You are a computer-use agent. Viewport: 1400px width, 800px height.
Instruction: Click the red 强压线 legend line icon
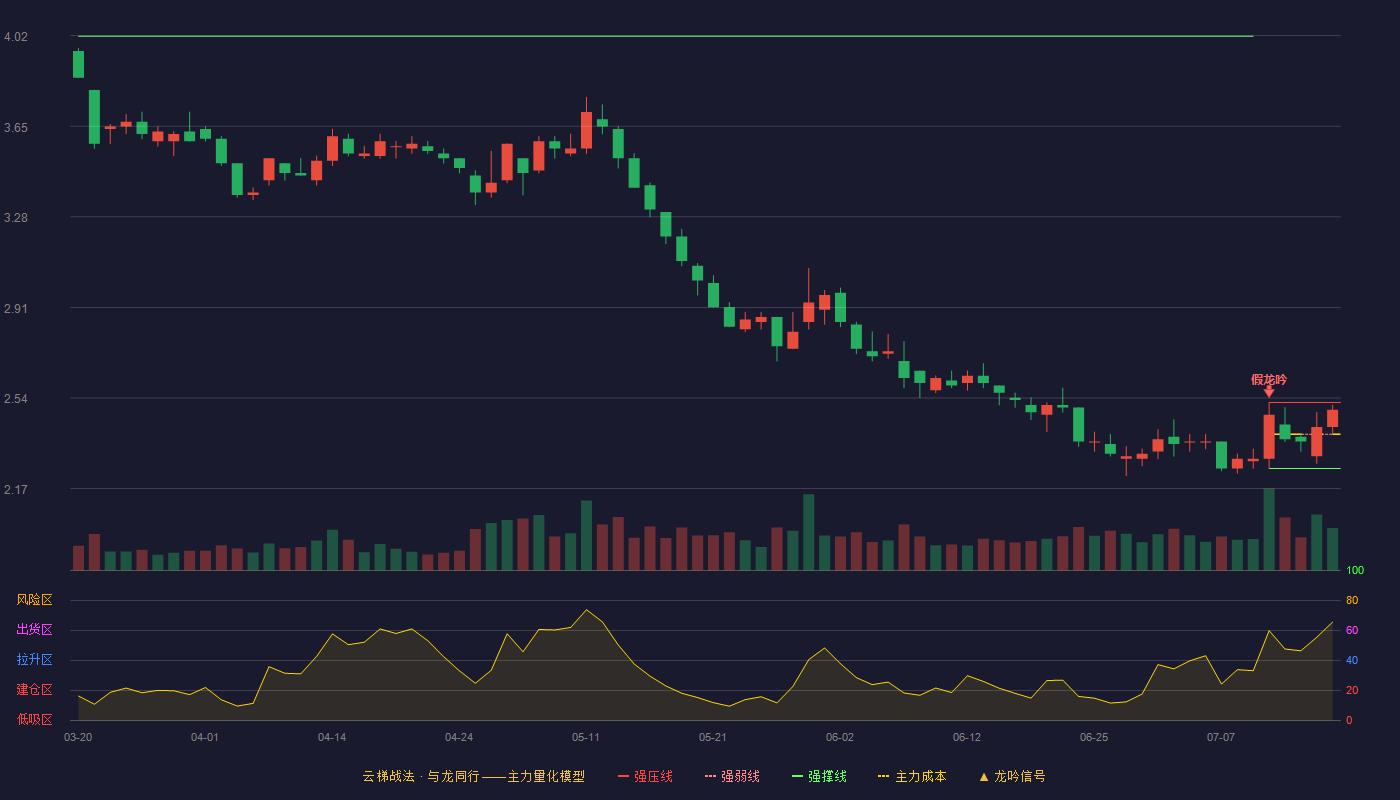click(623, 776)
